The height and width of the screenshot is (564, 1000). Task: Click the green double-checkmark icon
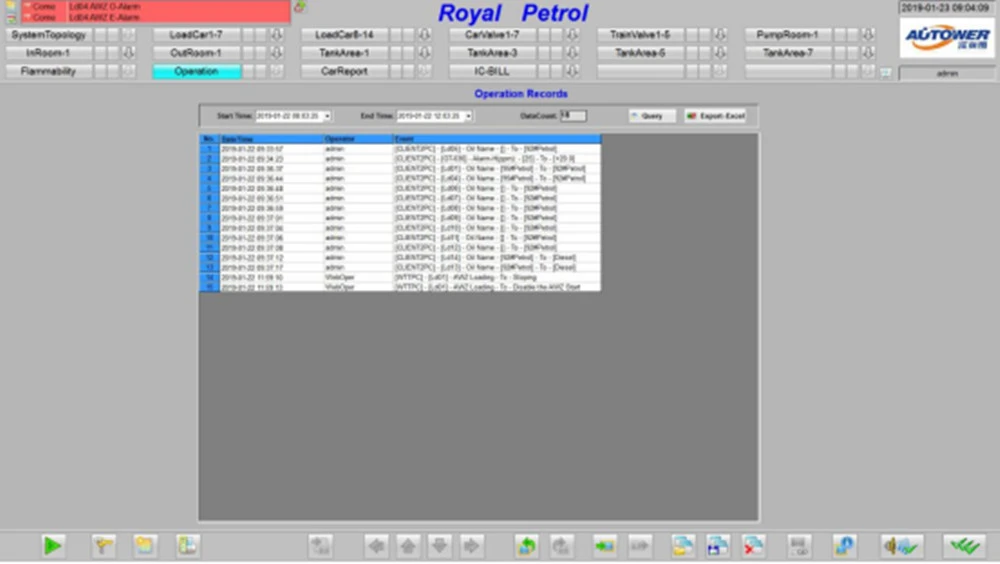click(x=964, y=546)
